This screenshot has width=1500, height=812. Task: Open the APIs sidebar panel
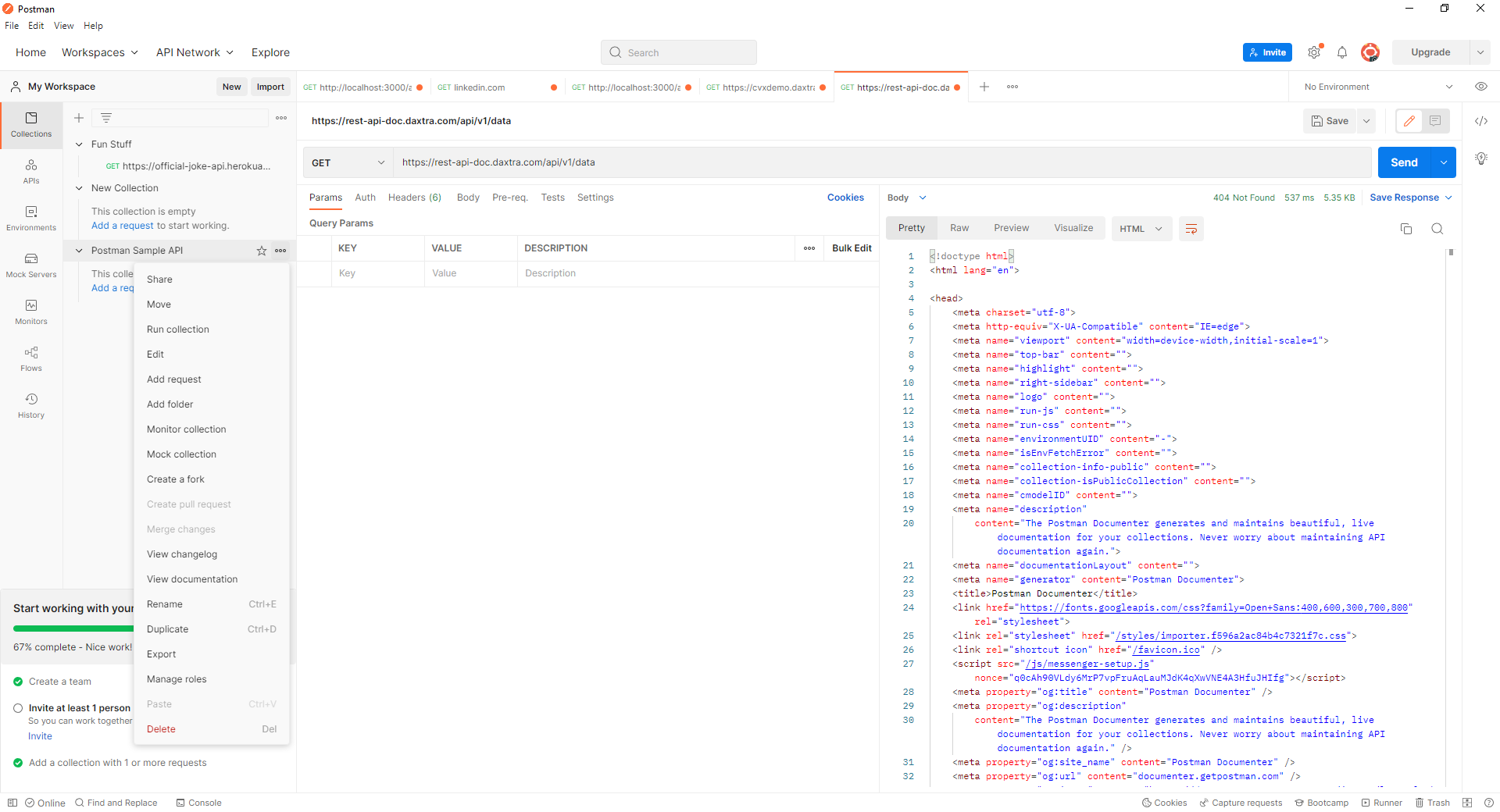point(31,172)
